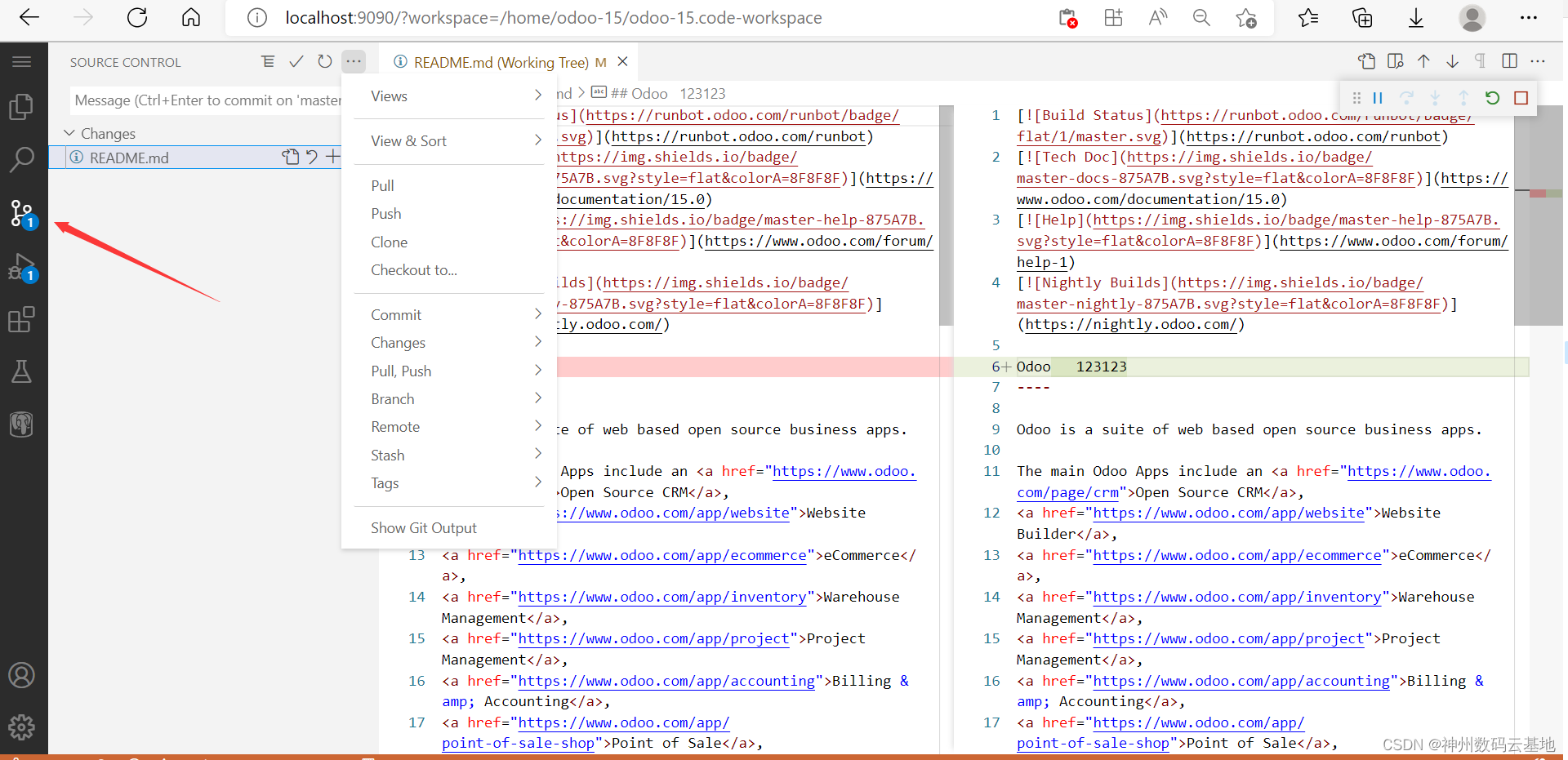Open the Search view in activity bar
The image size is (1568, 760).
point(22,160)
